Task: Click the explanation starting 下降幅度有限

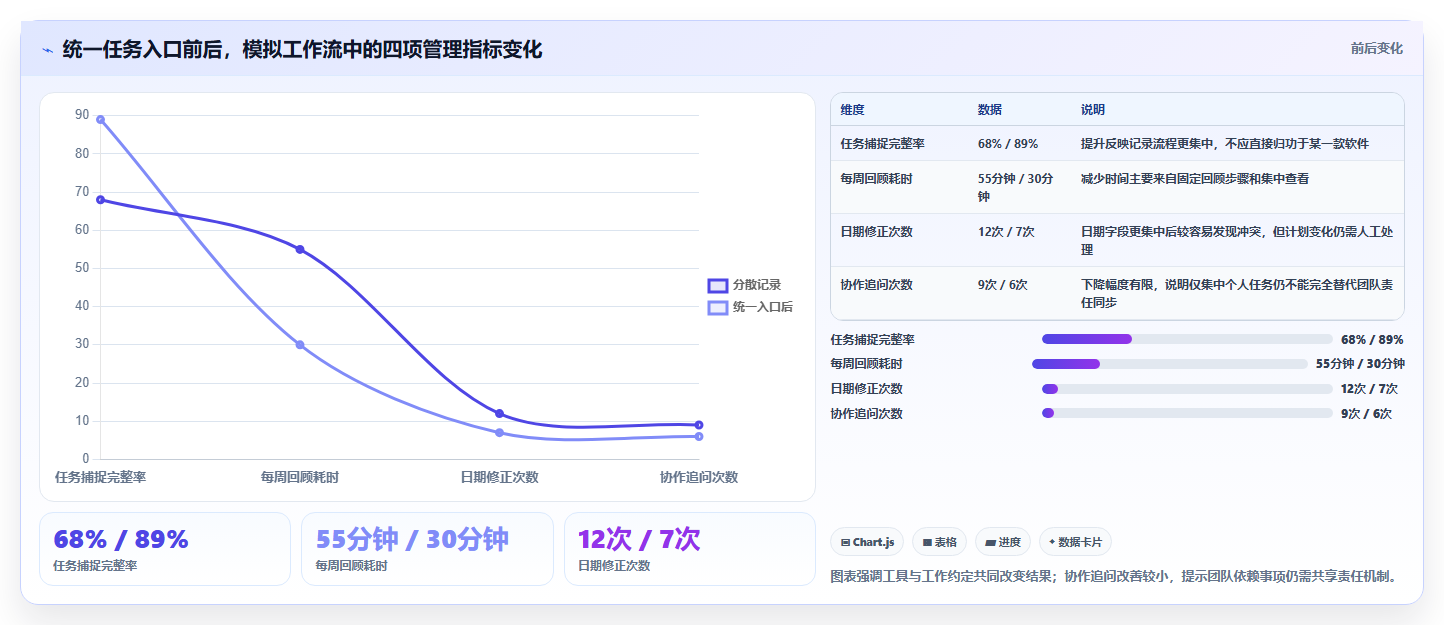Action: tap(1237, 293)
